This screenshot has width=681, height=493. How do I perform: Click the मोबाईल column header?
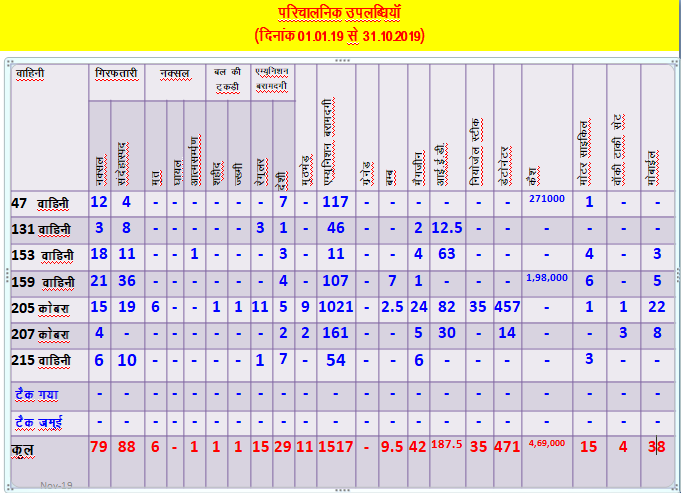coord(652,169)
